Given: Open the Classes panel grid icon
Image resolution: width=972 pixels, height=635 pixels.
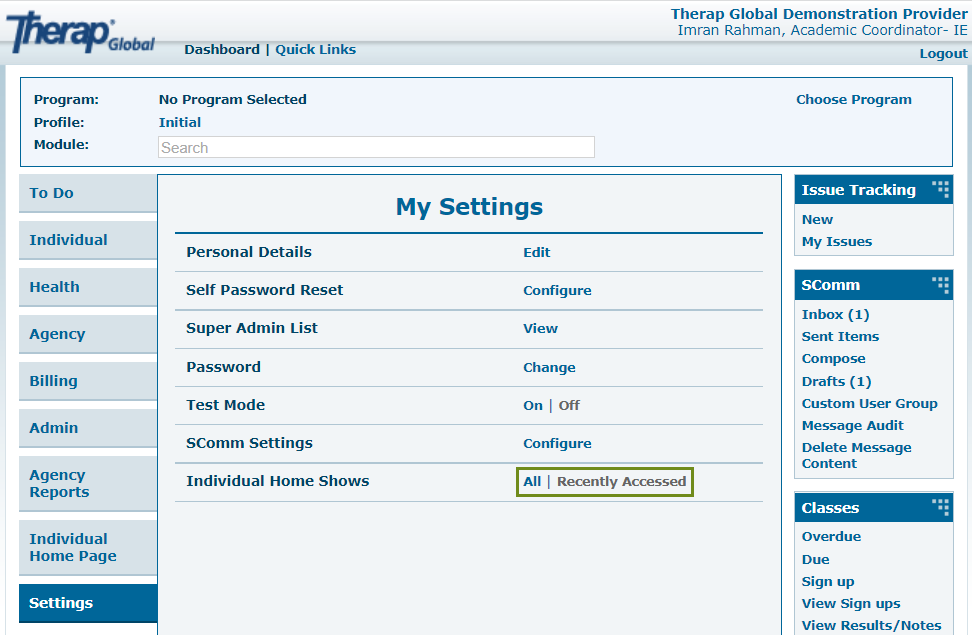Looking at the screenshot, I should [940, 507].
